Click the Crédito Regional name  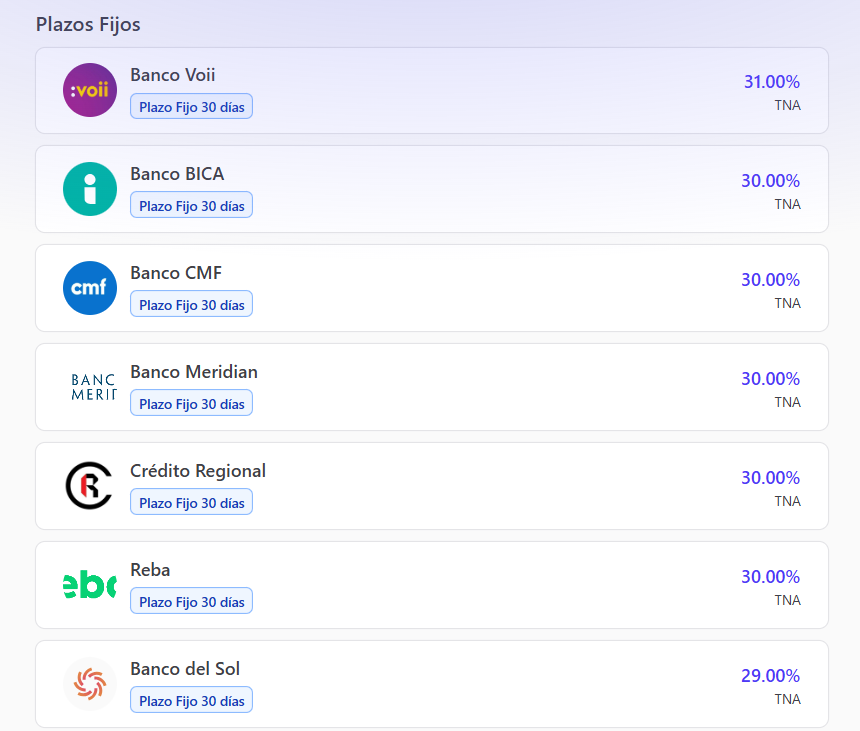pos(198,471)
